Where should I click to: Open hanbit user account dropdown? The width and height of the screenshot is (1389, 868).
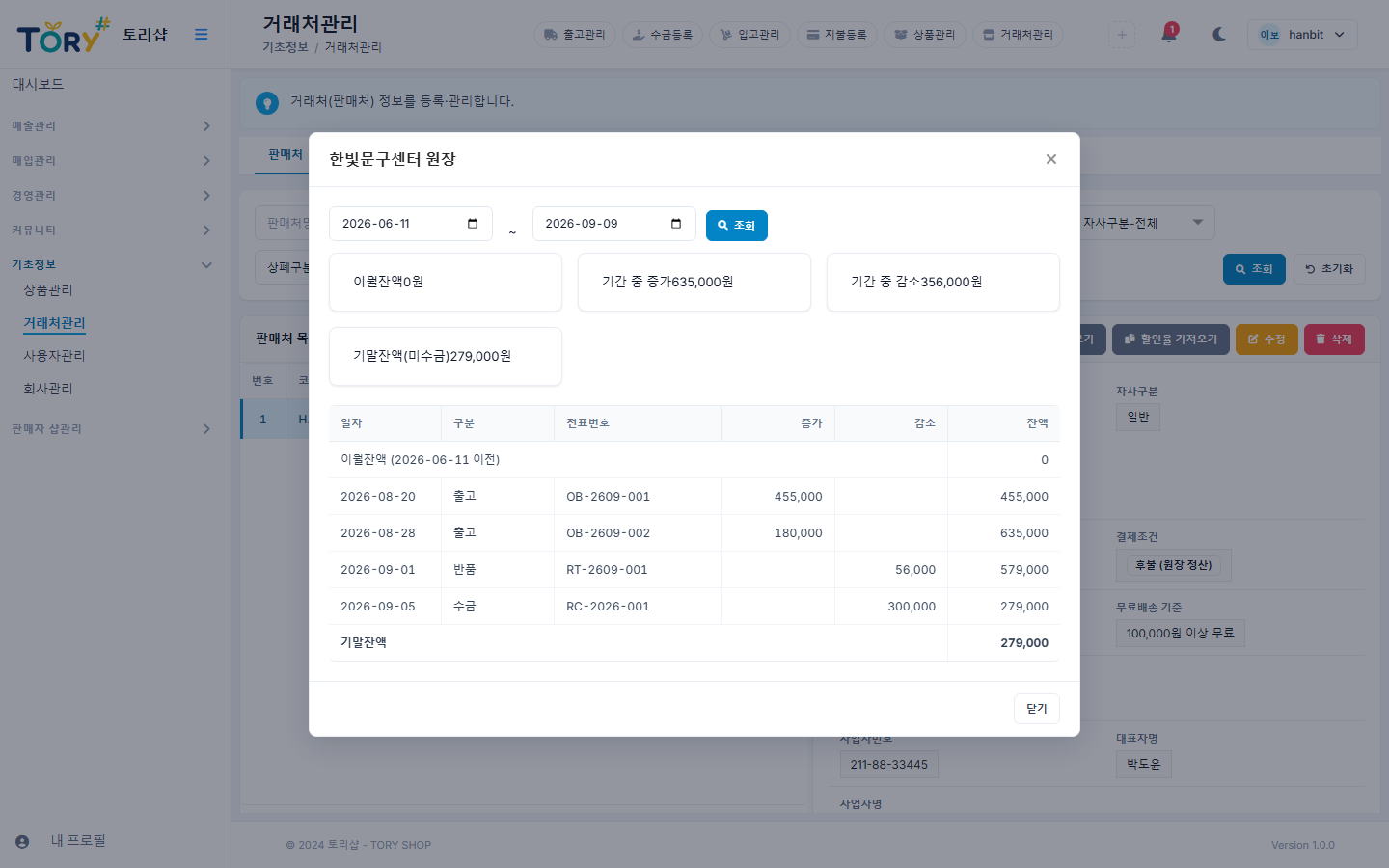(x=1302, y=35)
